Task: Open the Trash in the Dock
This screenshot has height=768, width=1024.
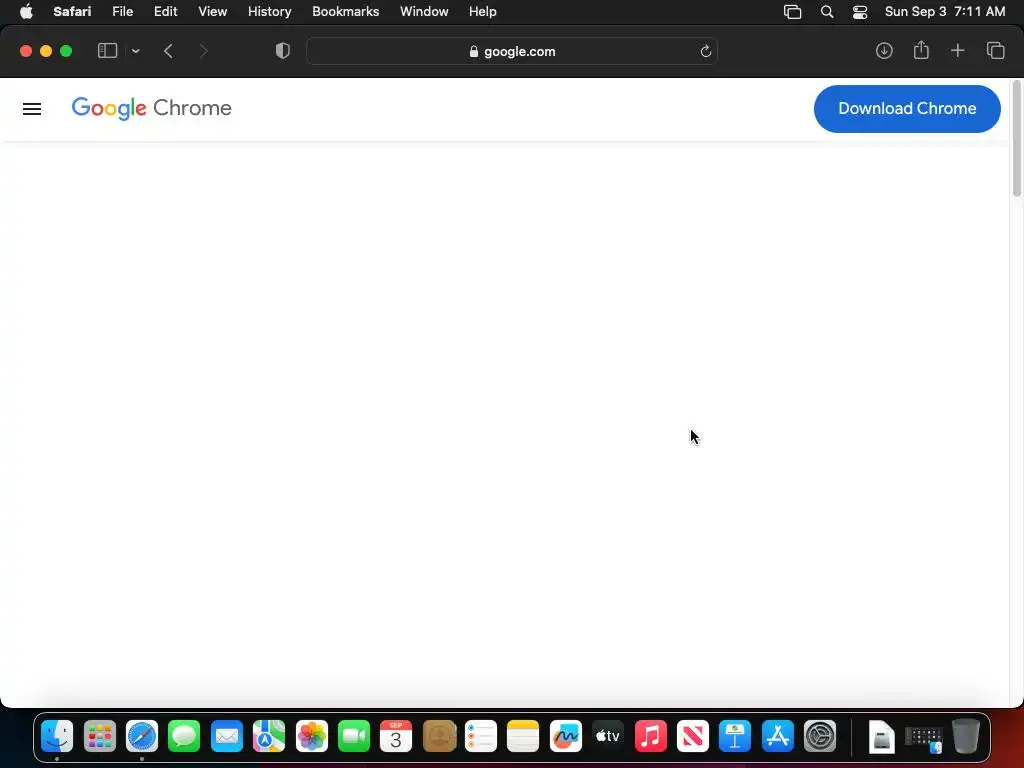Action: tap(966, 737)
